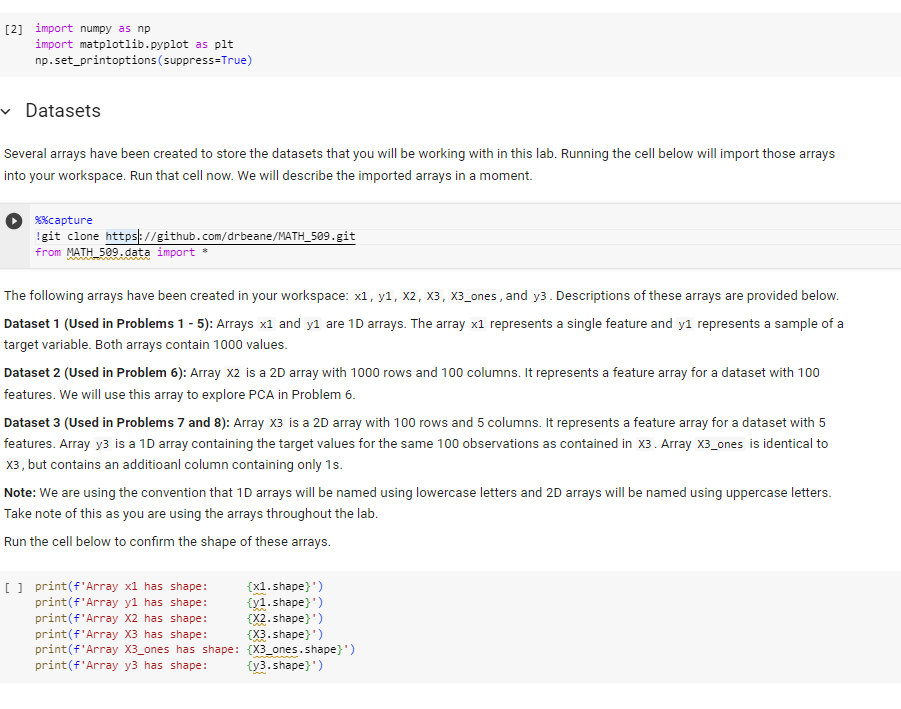
Task: Click the bold 'Dataset 1 (Used in Problems 1 - 5)' label
Action: (x=102, y=321)
